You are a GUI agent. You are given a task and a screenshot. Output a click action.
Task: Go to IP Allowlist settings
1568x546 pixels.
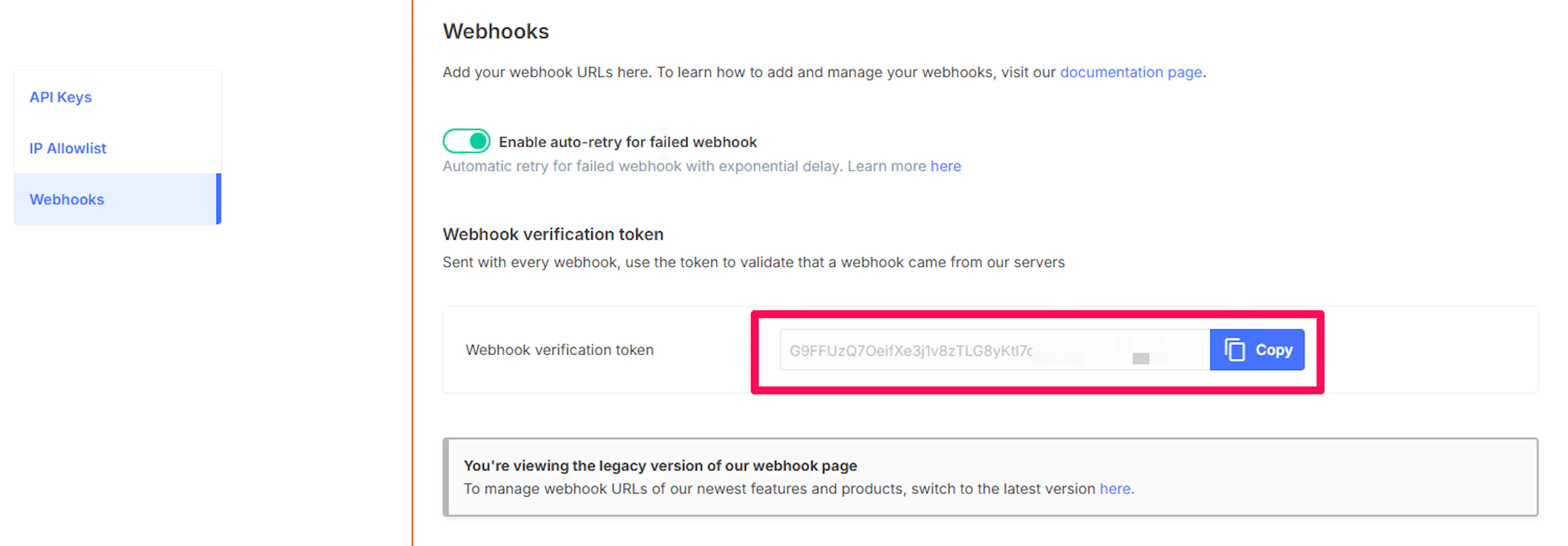[67, 149]
